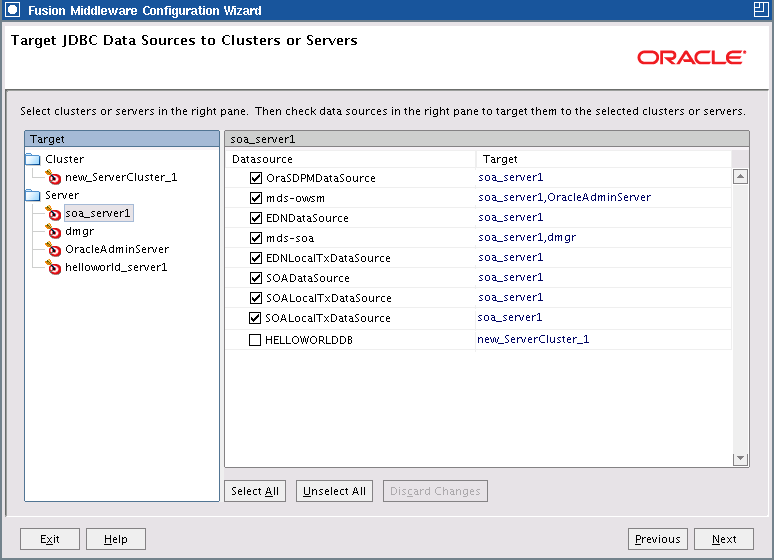Click the Target column header in table
Viewport: 774px width, 560px height.
tap(604, 159)
